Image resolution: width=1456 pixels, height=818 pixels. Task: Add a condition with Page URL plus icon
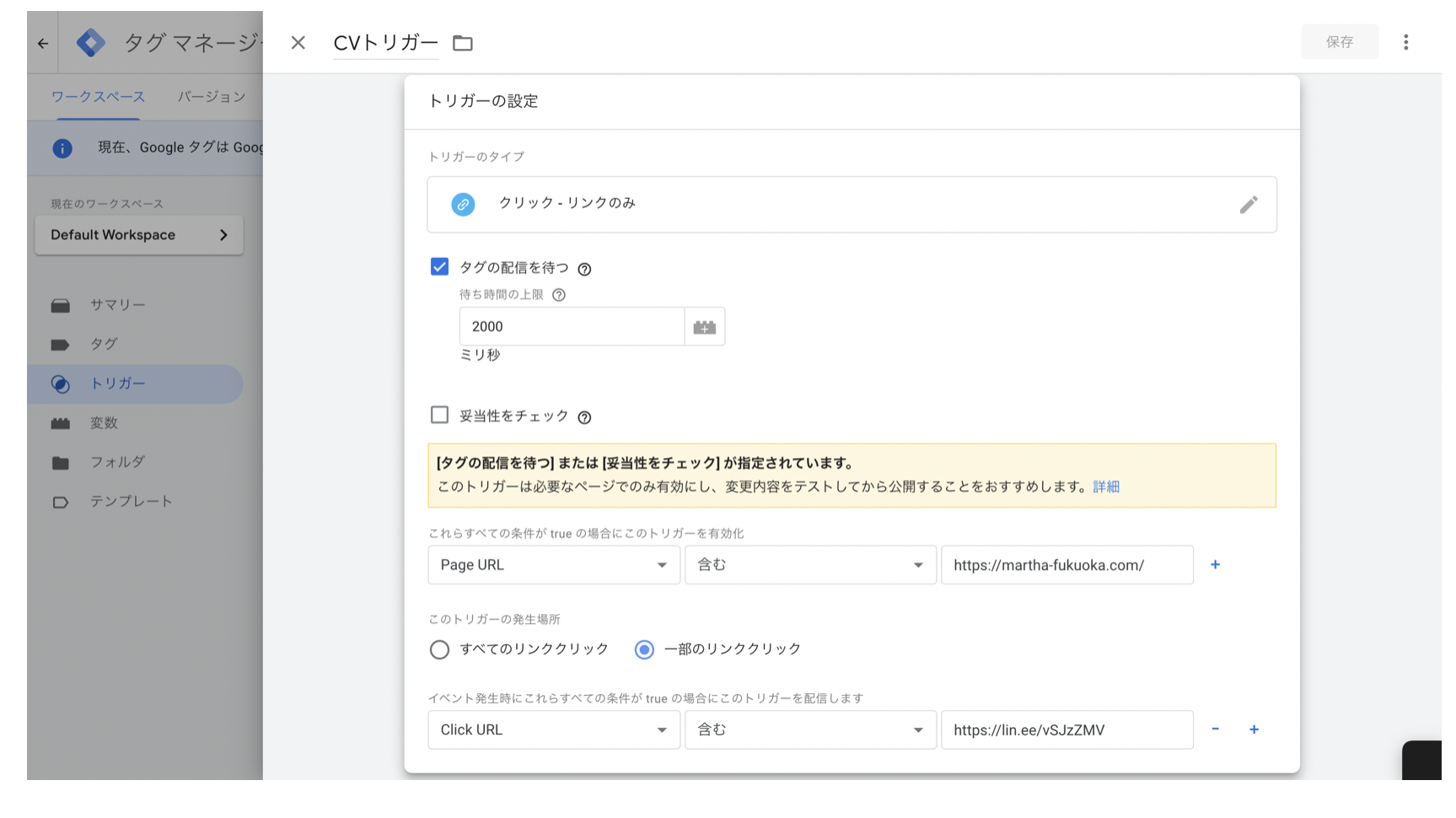tap(1215, 565)
